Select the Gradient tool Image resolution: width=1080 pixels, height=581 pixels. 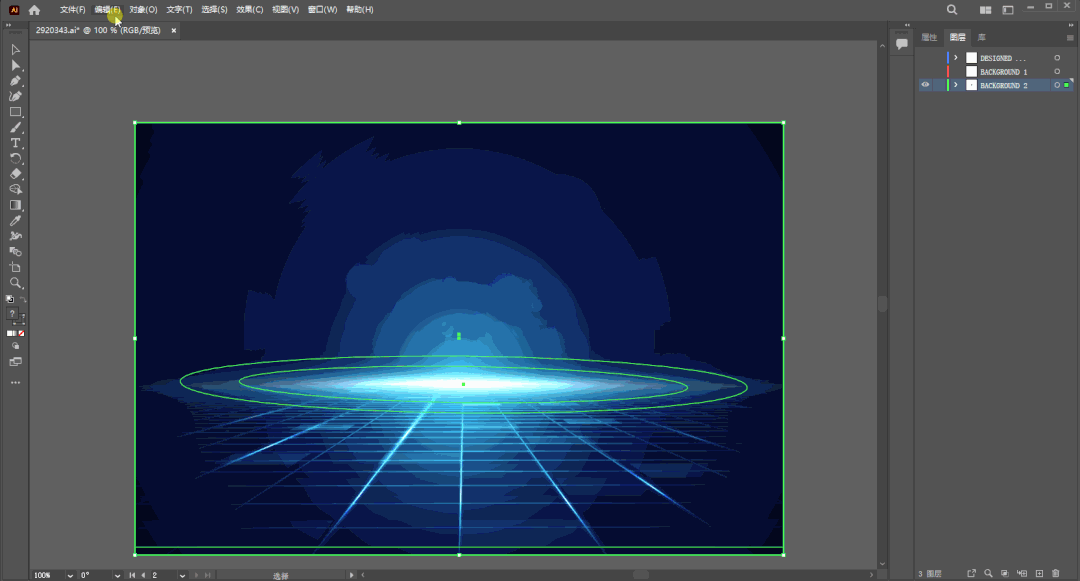(15, 205)
